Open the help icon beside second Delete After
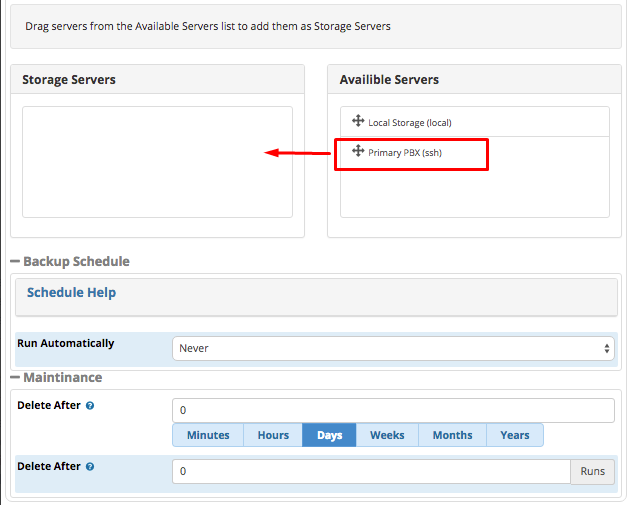Image resolution: width=638 pixels, height=505 pixels. tap(90, 467)
